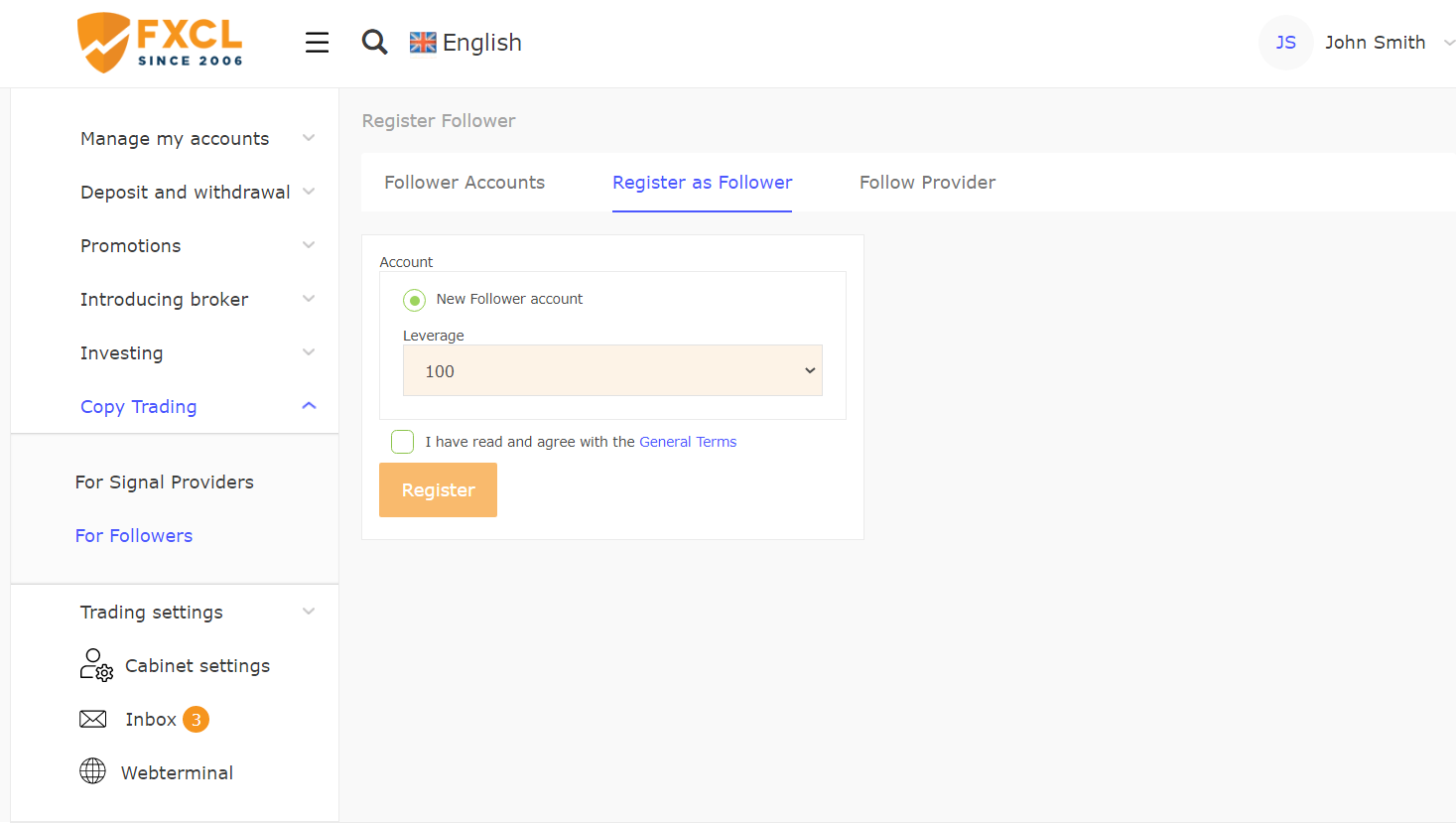
Task: Open the Leverage dropdown
Action: tap(612, 370)
